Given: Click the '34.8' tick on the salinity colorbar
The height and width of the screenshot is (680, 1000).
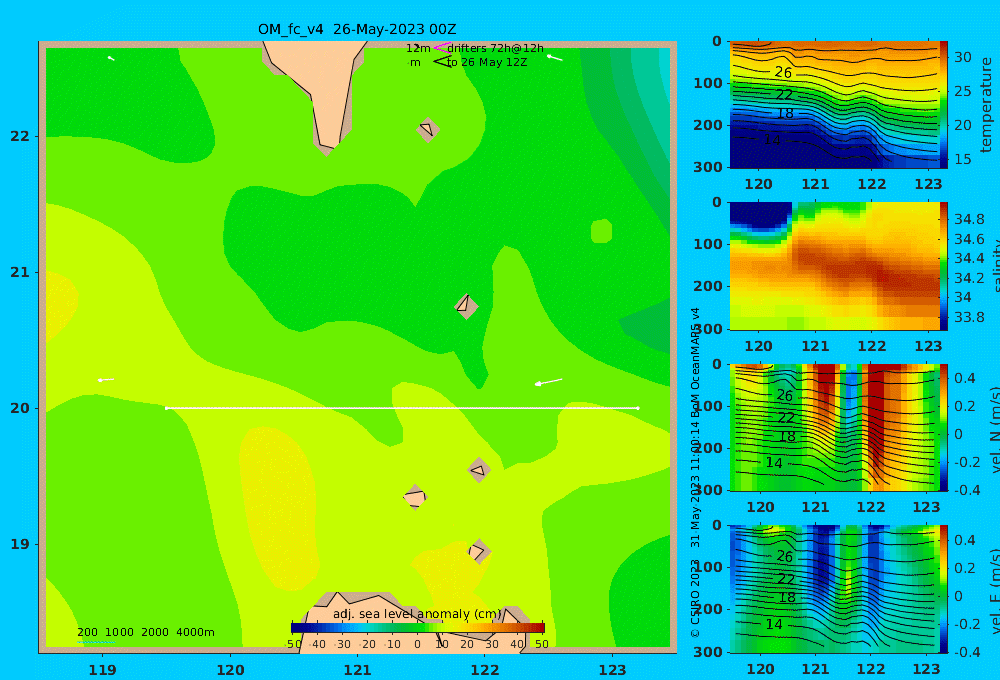Looking at the screenshot, I should point(969,219).
